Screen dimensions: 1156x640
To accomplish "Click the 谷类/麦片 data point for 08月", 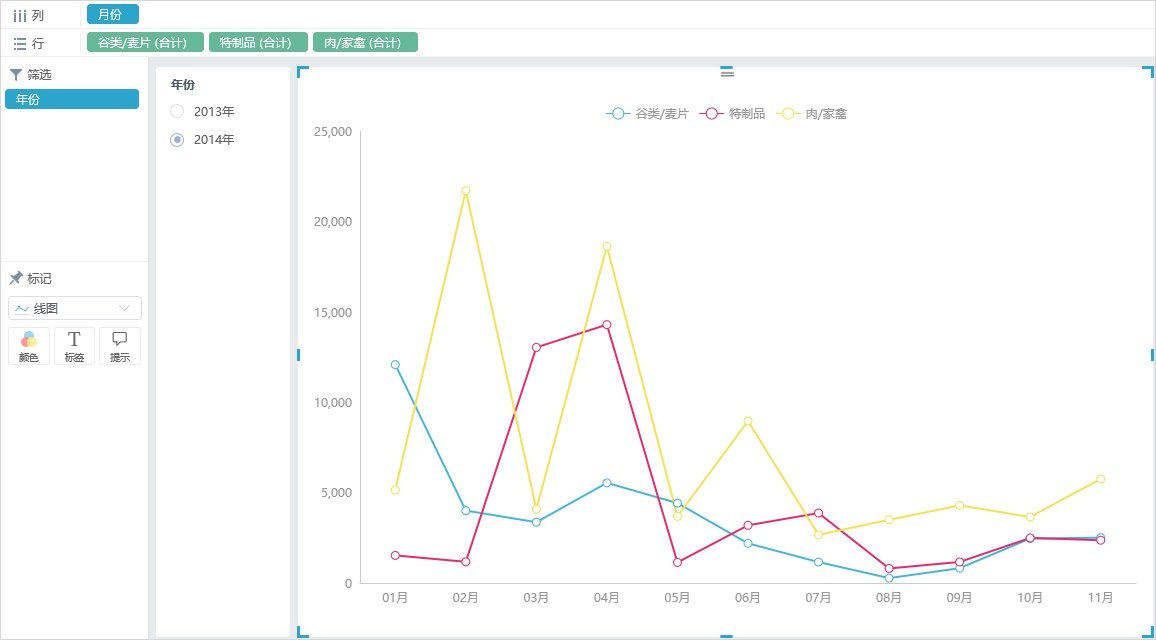I will 889,578.
